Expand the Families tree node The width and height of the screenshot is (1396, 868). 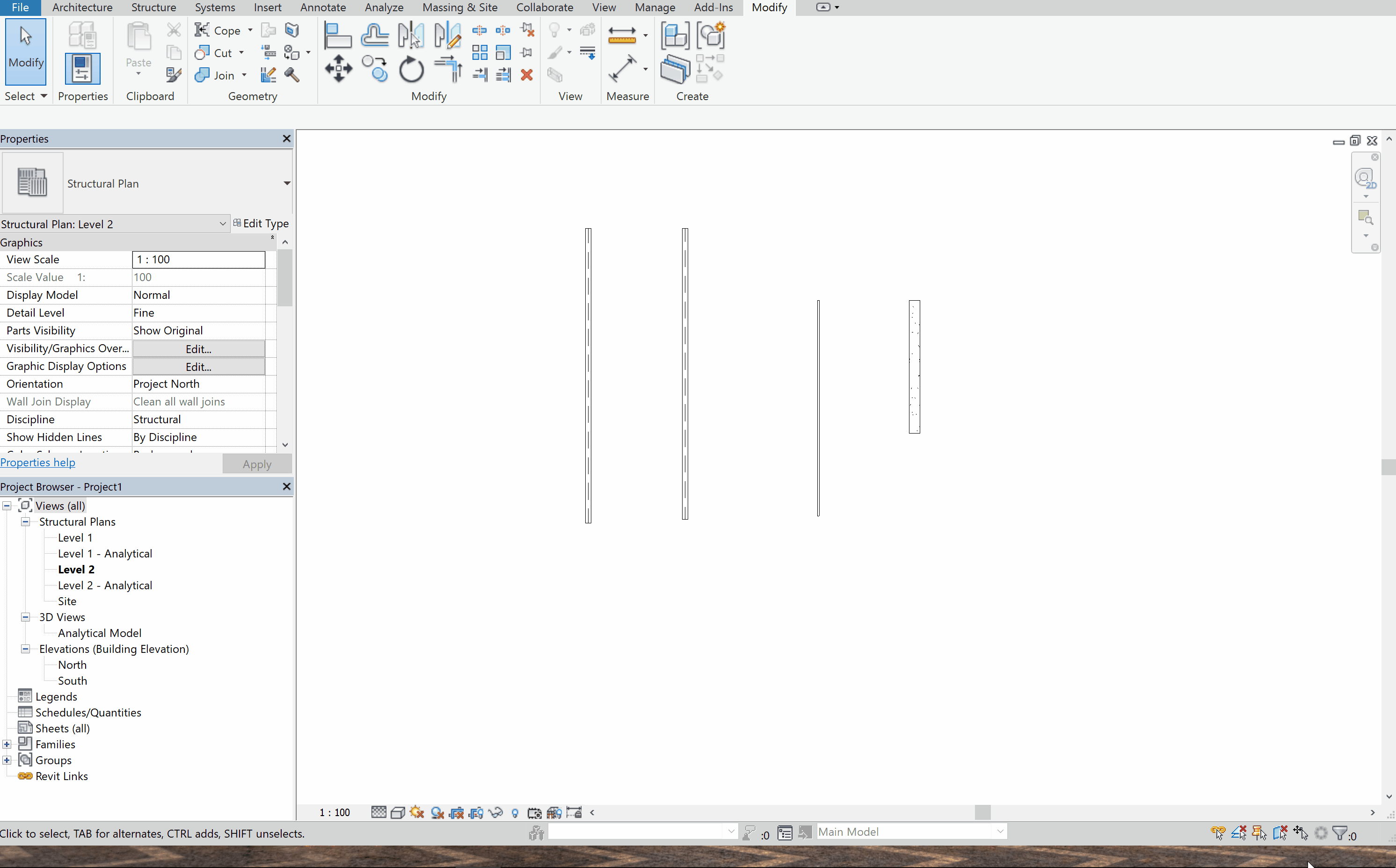[7, 744]
